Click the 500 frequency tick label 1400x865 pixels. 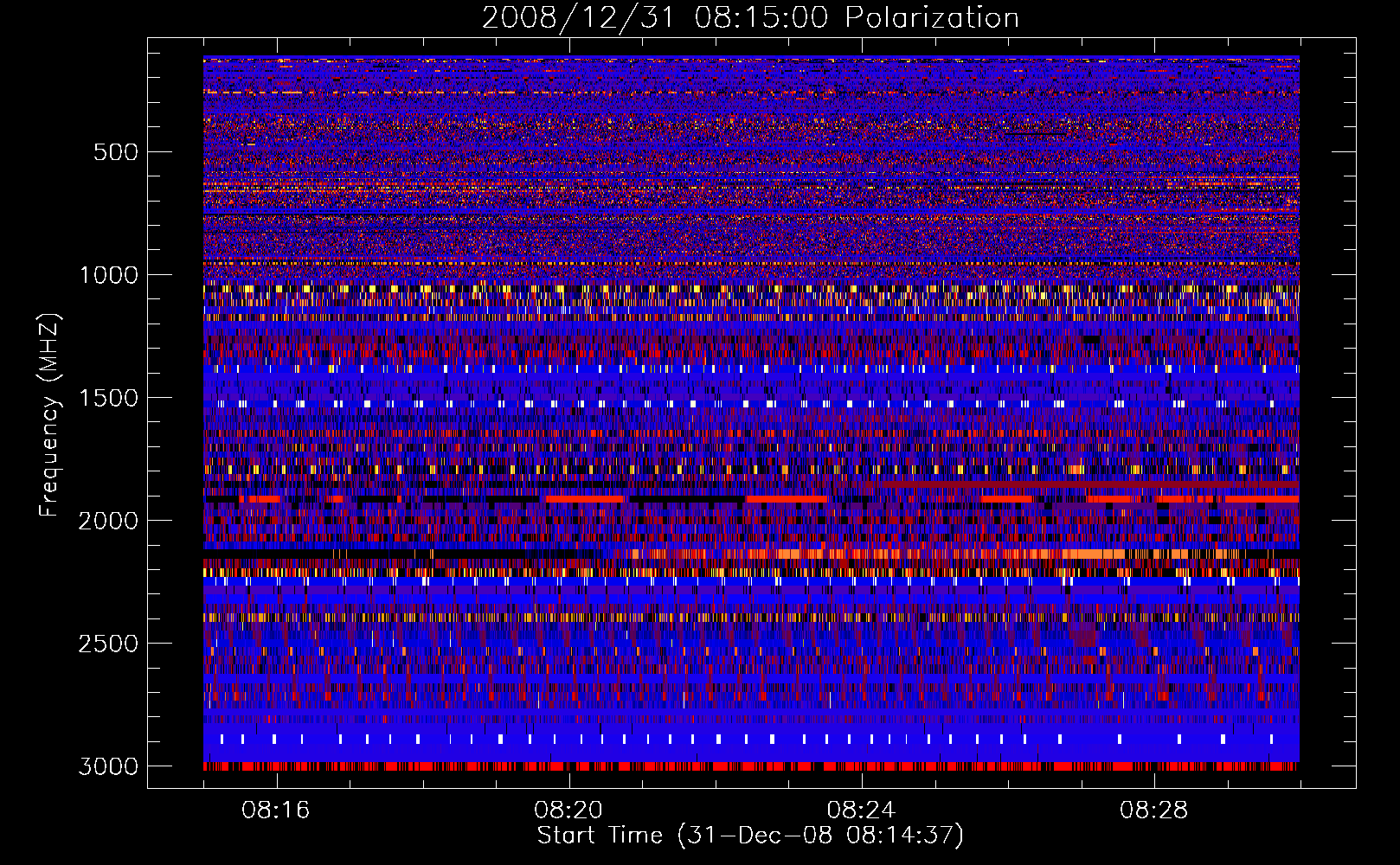point(116,152)
